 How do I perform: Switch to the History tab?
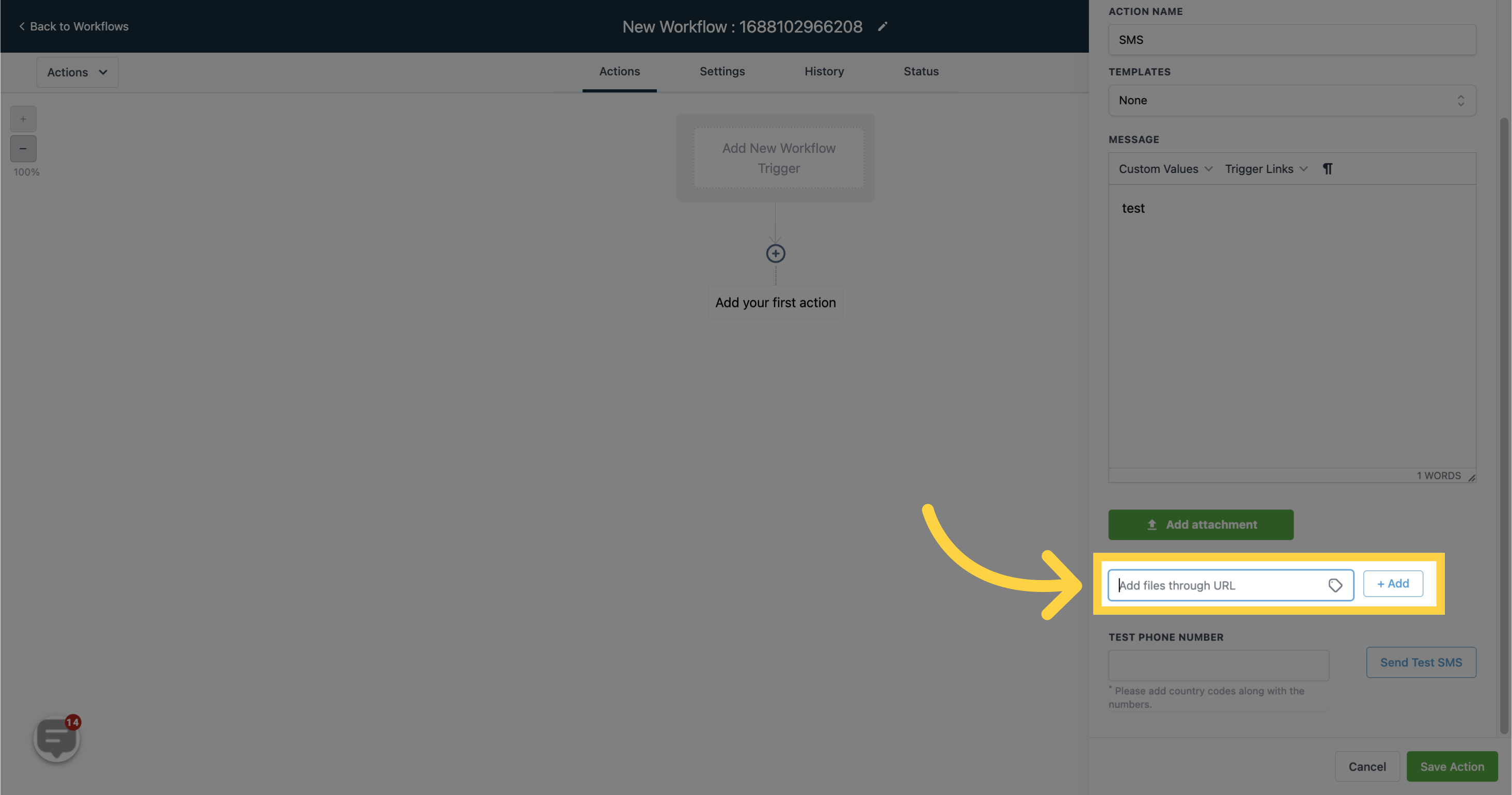pyautogui.click(x=824, y=71)
